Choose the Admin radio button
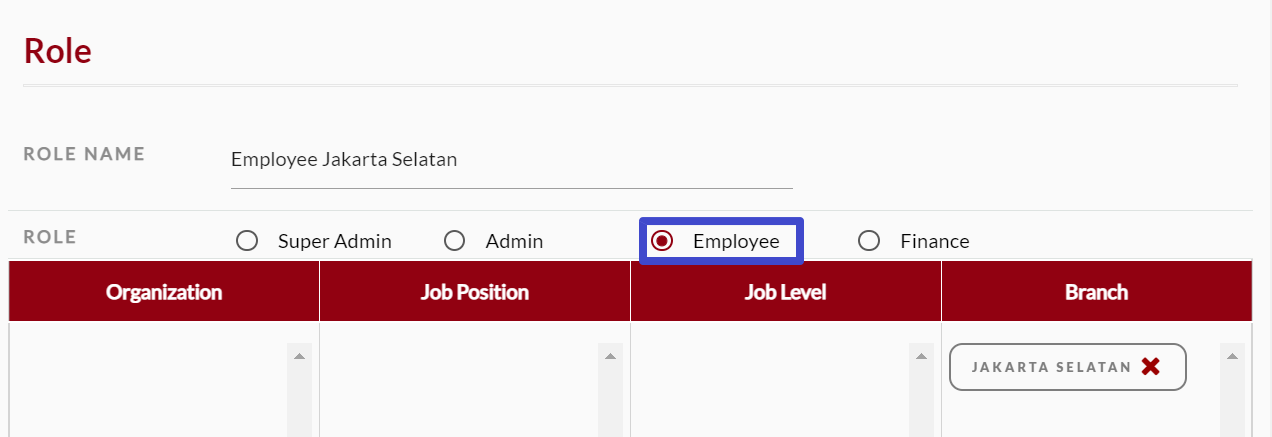The width and height of the screenshot is (1272, 437). (x=455, y=241)
